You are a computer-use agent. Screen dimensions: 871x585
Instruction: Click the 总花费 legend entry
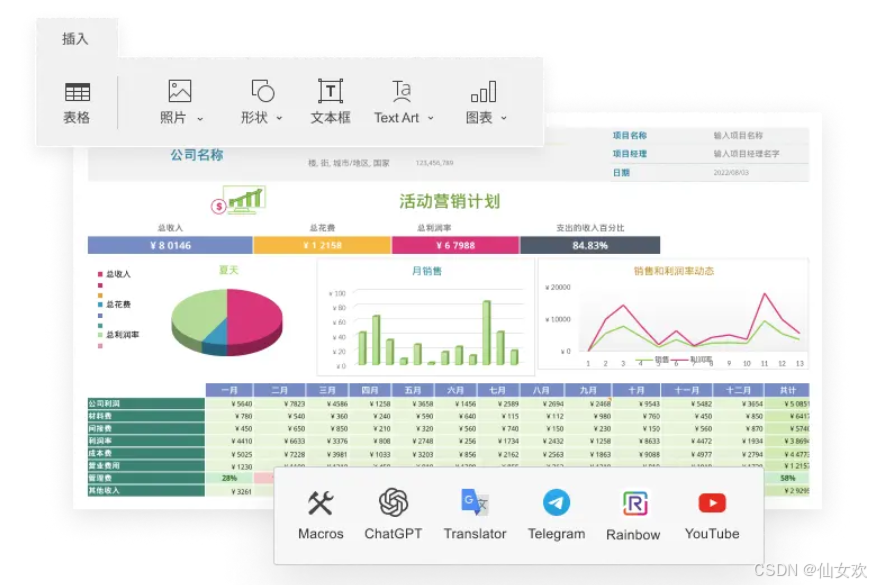pos(114,304)
